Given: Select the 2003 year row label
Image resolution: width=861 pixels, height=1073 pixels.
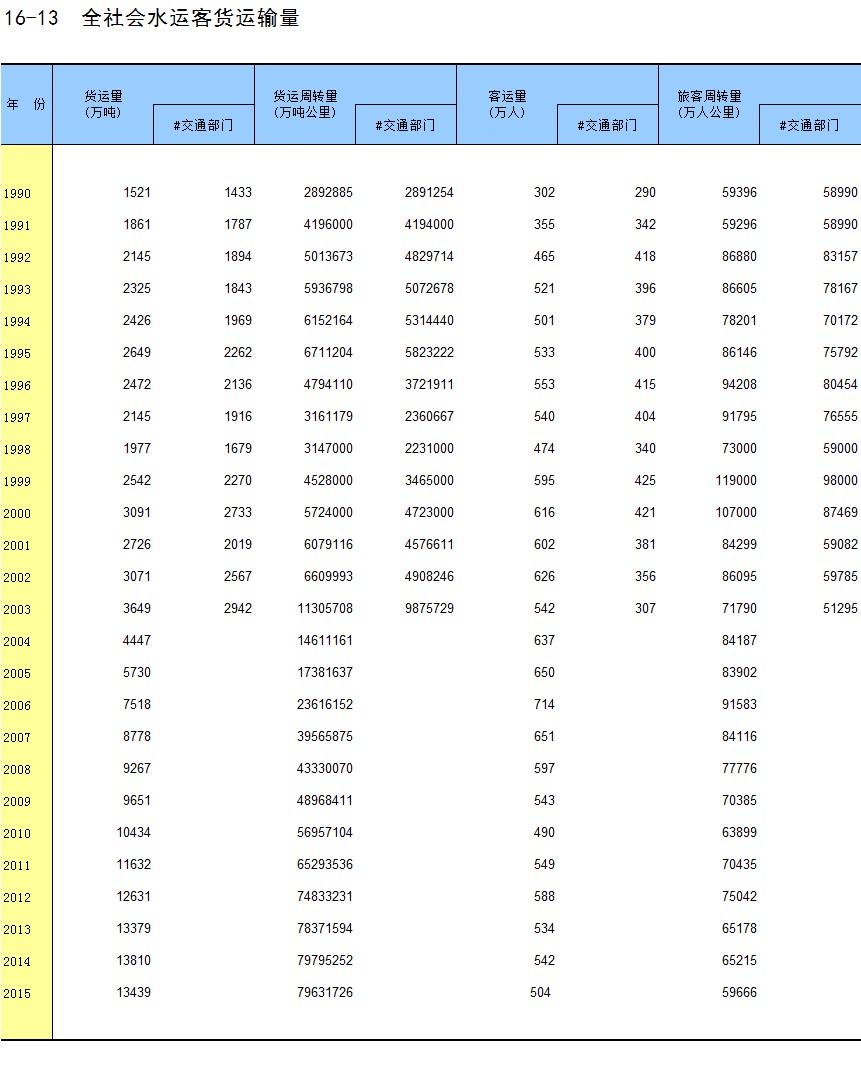Looking at the screenshot, I should [x=17, y=610].
